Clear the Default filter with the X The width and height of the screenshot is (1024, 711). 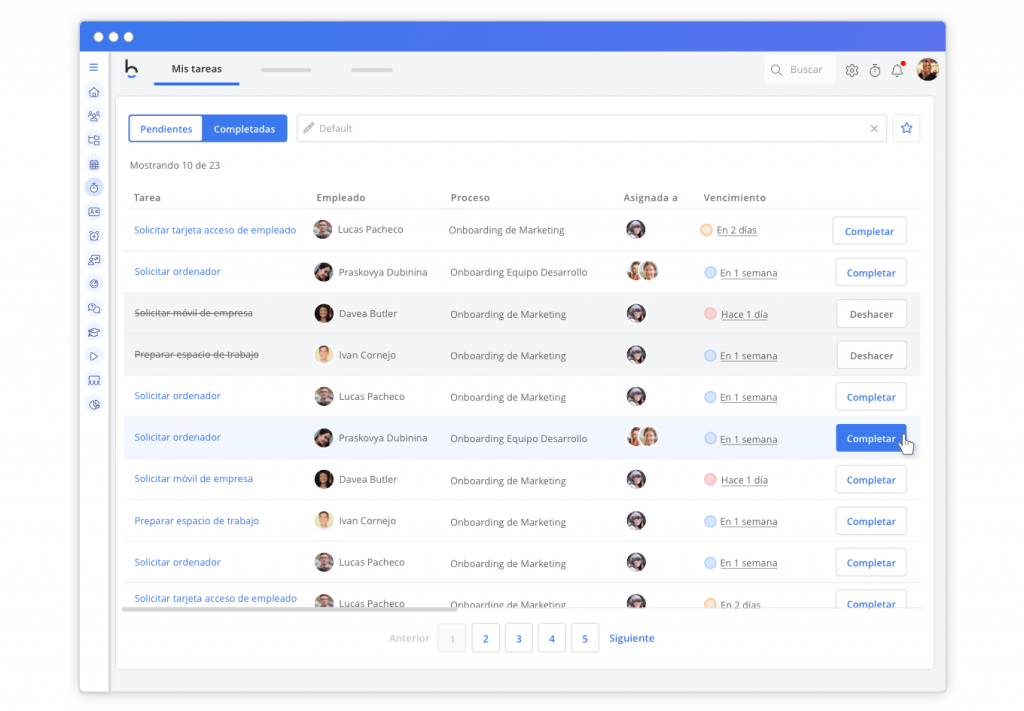coord(874,129)
